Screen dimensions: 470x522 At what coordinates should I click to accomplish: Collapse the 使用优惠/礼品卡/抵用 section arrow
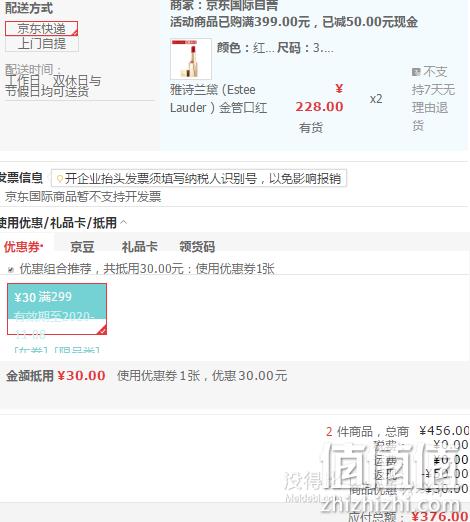point(124,222)
